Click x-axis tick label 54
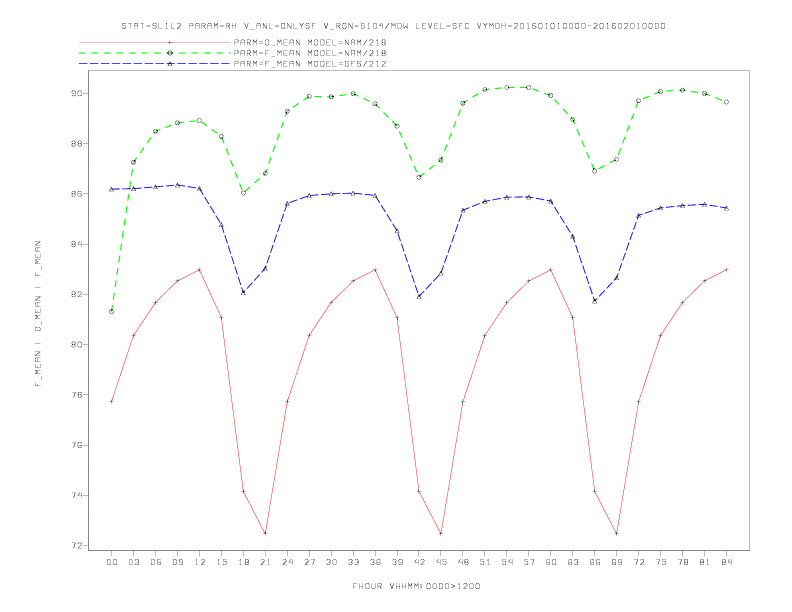Screen dimensions: 792x612 (x=507, y=562)
